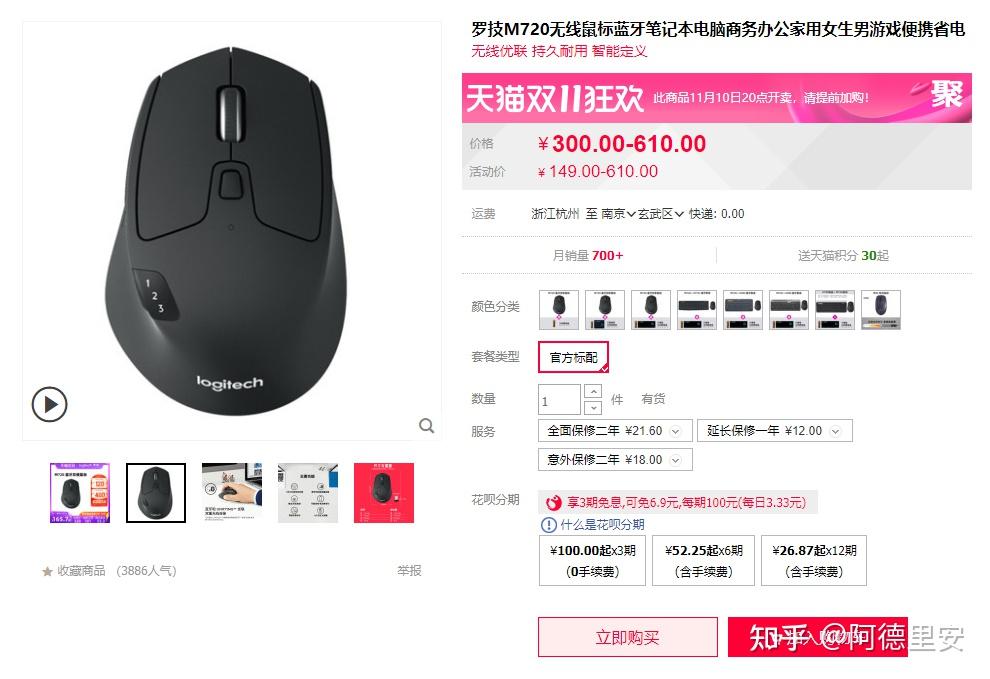Select the first color option swatch
Viewport: 990px width, 679px height.
pyautogui.click(x=559, y=309)
